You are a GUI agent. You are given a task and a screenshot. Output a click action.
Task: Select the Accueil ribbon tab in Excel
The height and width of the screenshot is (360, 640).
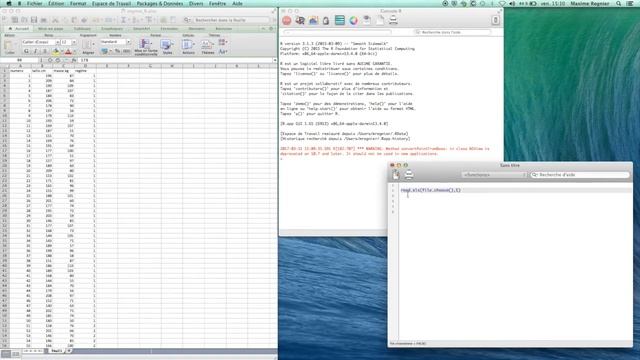point(19,29)
